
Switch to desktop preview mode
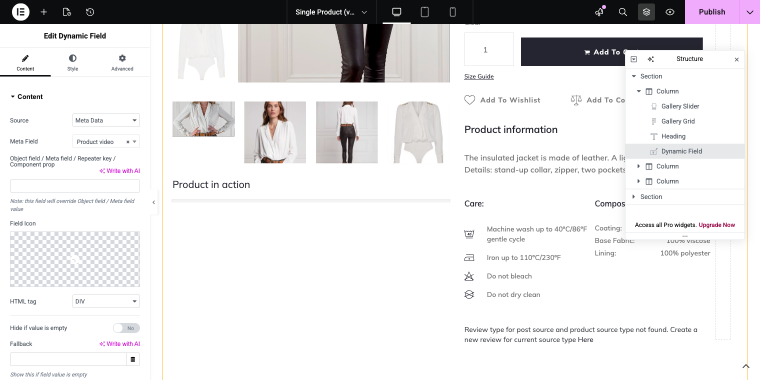396,12
